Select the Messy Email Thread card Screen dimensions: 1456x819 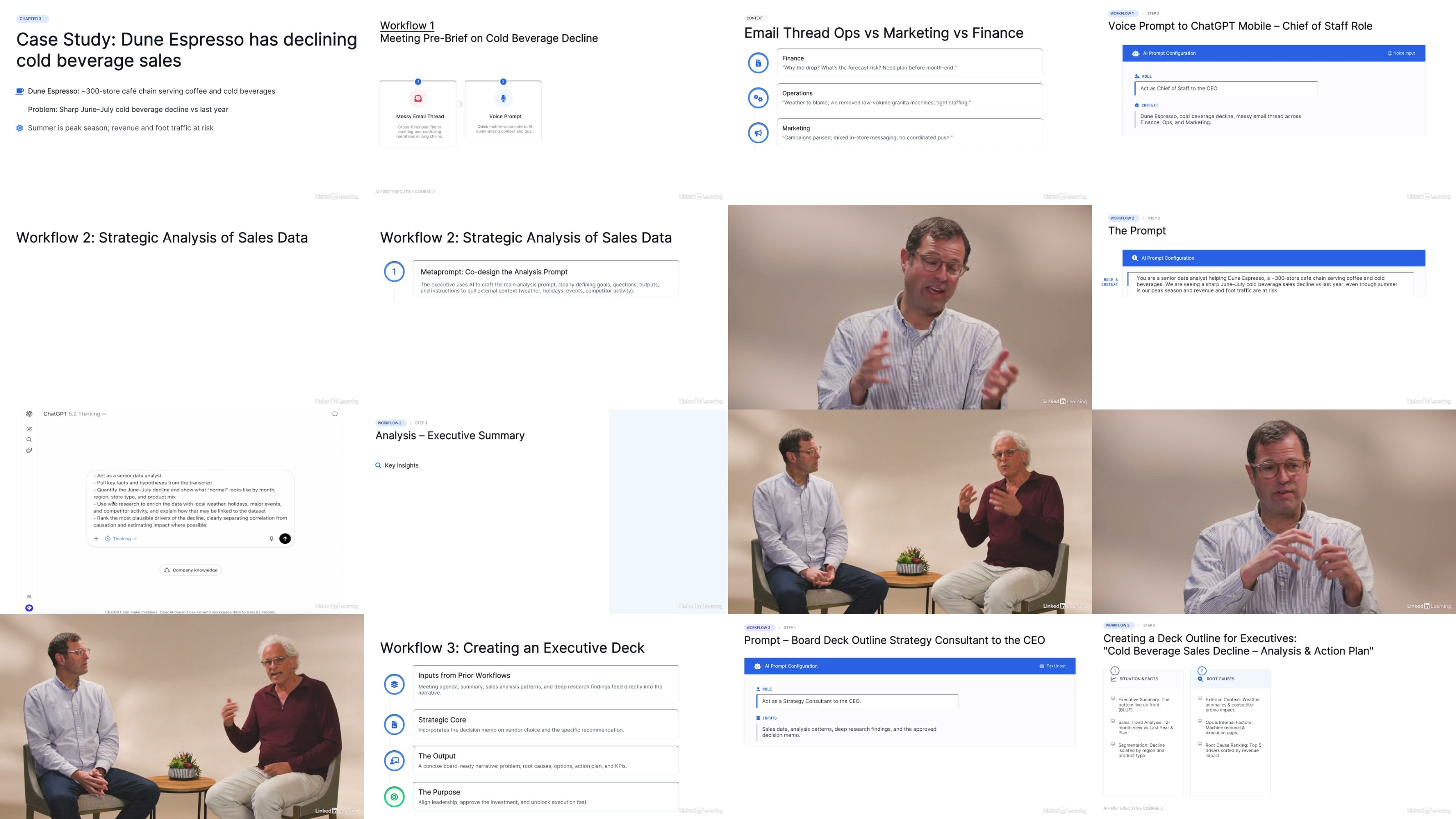point(418,114)
